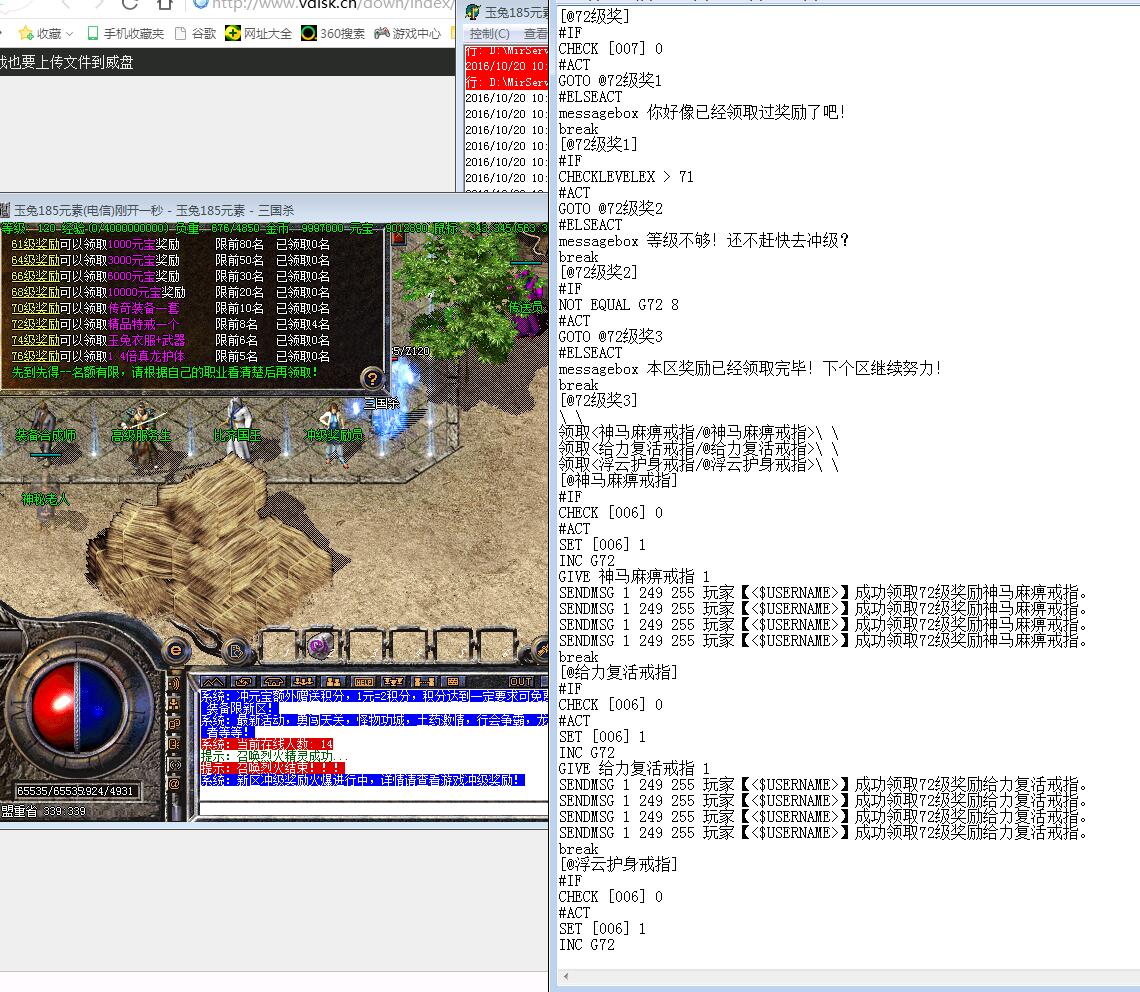Image resolution: width=1140 pixels, height=992 pixels.
Task: Click the browser home button
Action: click(x=165, y=4)
